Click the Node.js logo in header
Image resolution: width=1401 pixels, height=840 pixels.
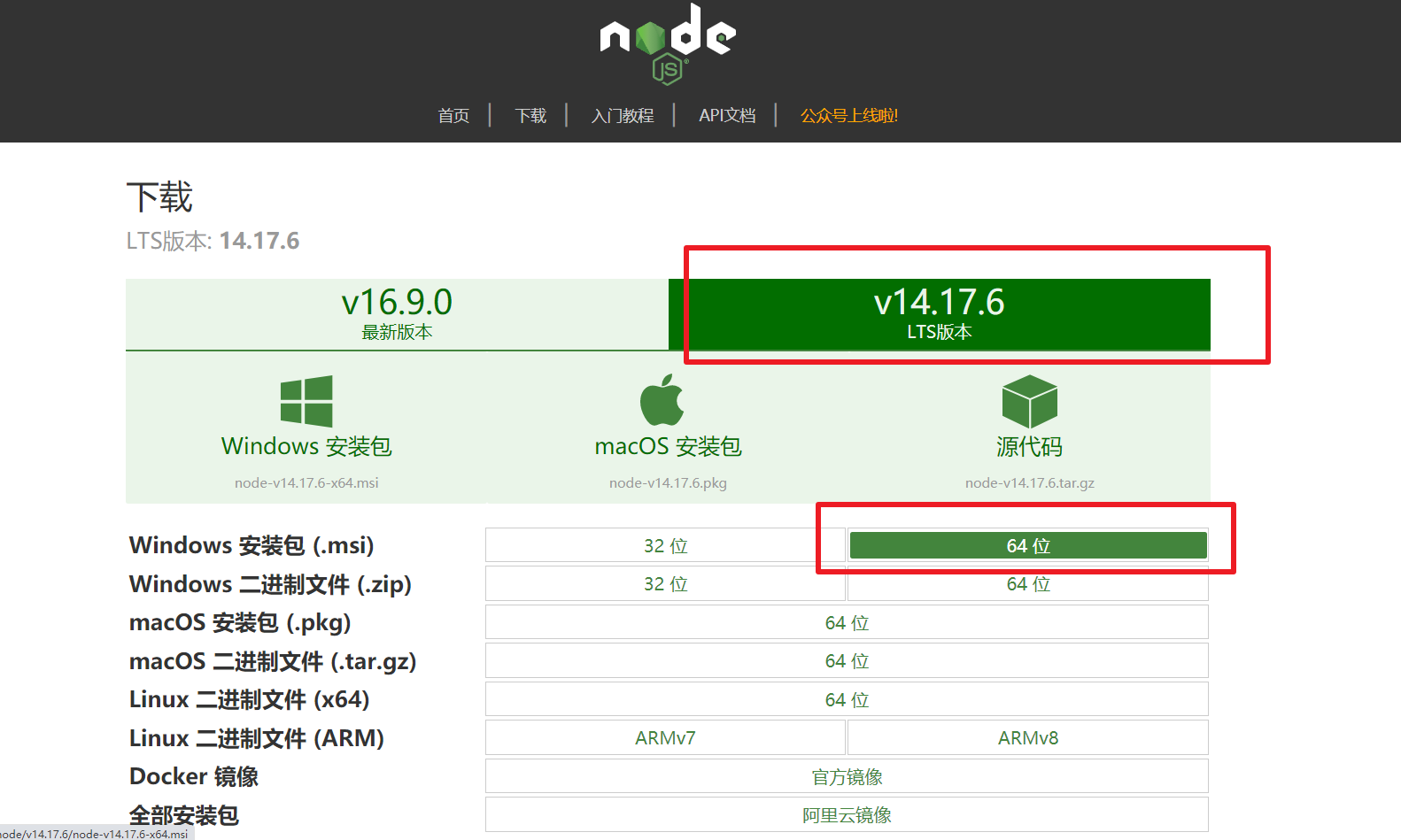tap(668, 44)
